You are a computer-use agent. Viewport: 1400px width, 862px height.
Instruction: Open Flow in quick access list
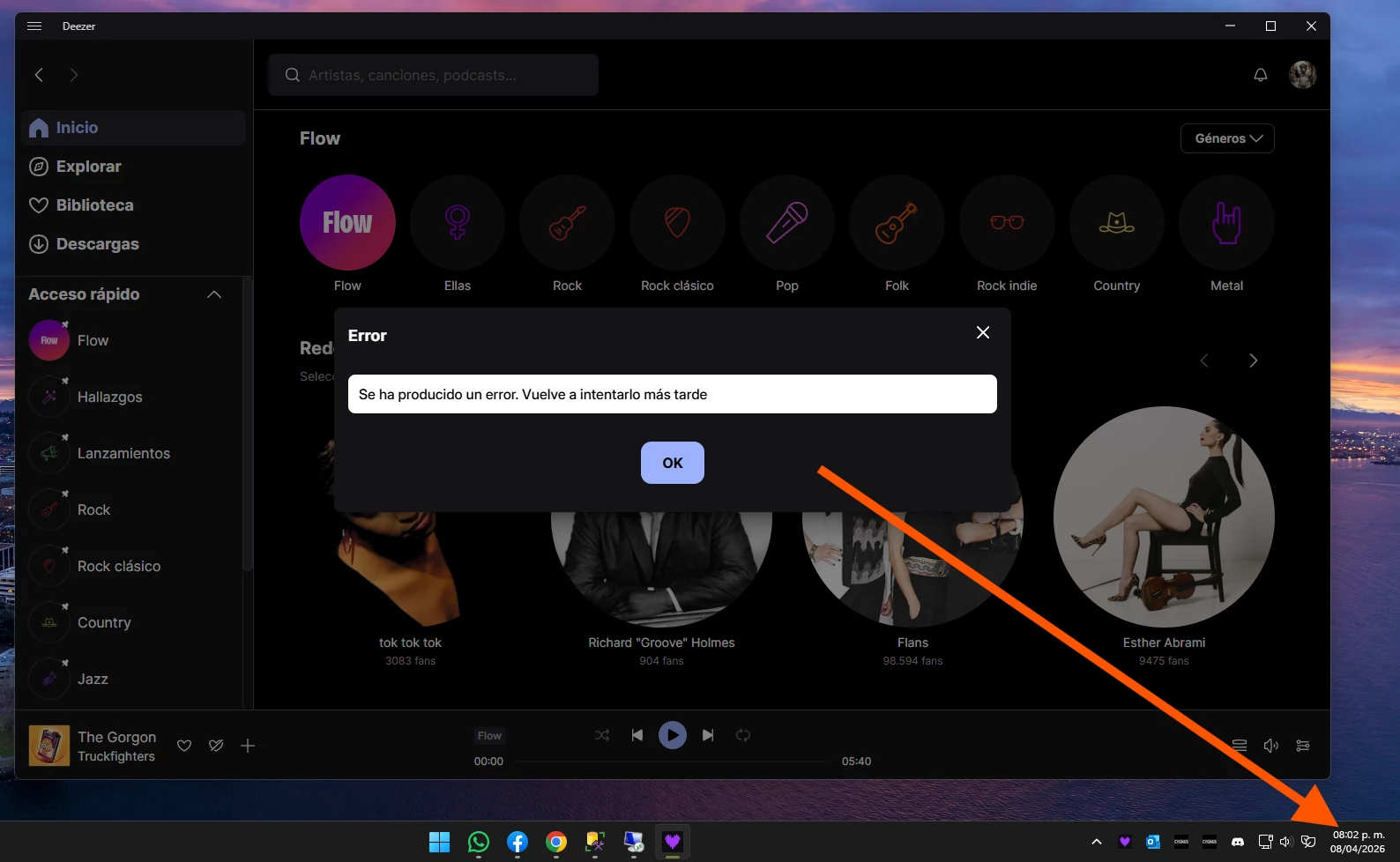click(93, 340)
